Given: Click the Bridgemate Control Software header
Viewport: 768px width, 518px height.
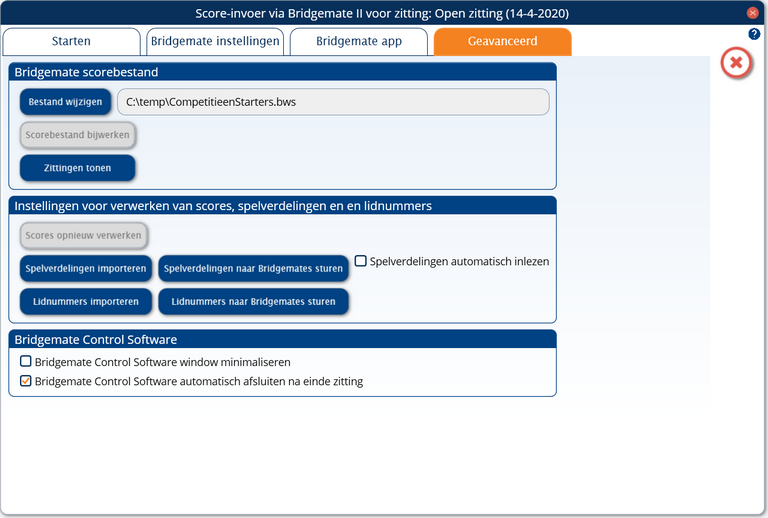Looking at the screenshot, I should tap(283, 339).
